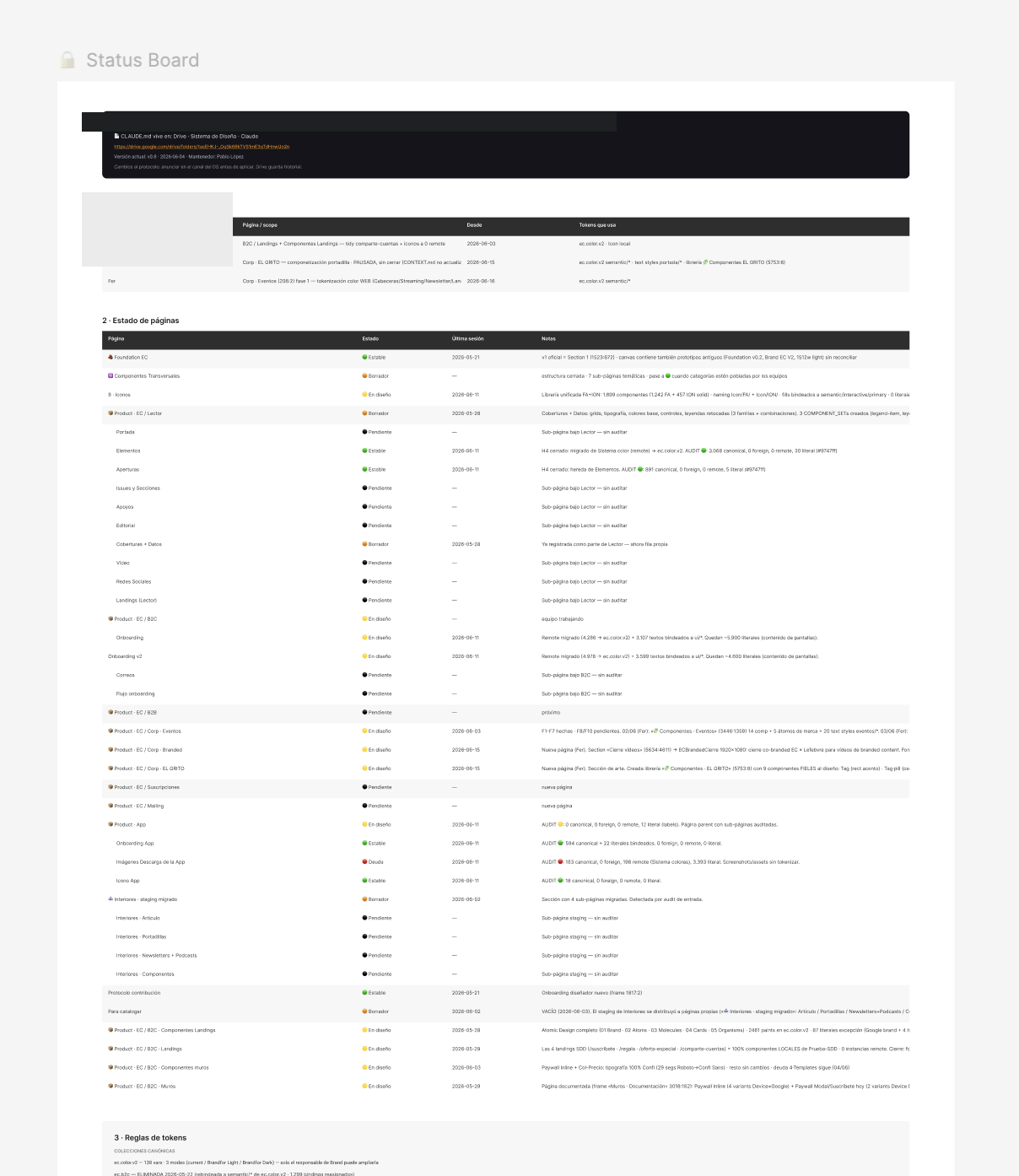Click the box icon of Corp · EL GRITO row
1019x1176 pixels.
coord(111,769)
